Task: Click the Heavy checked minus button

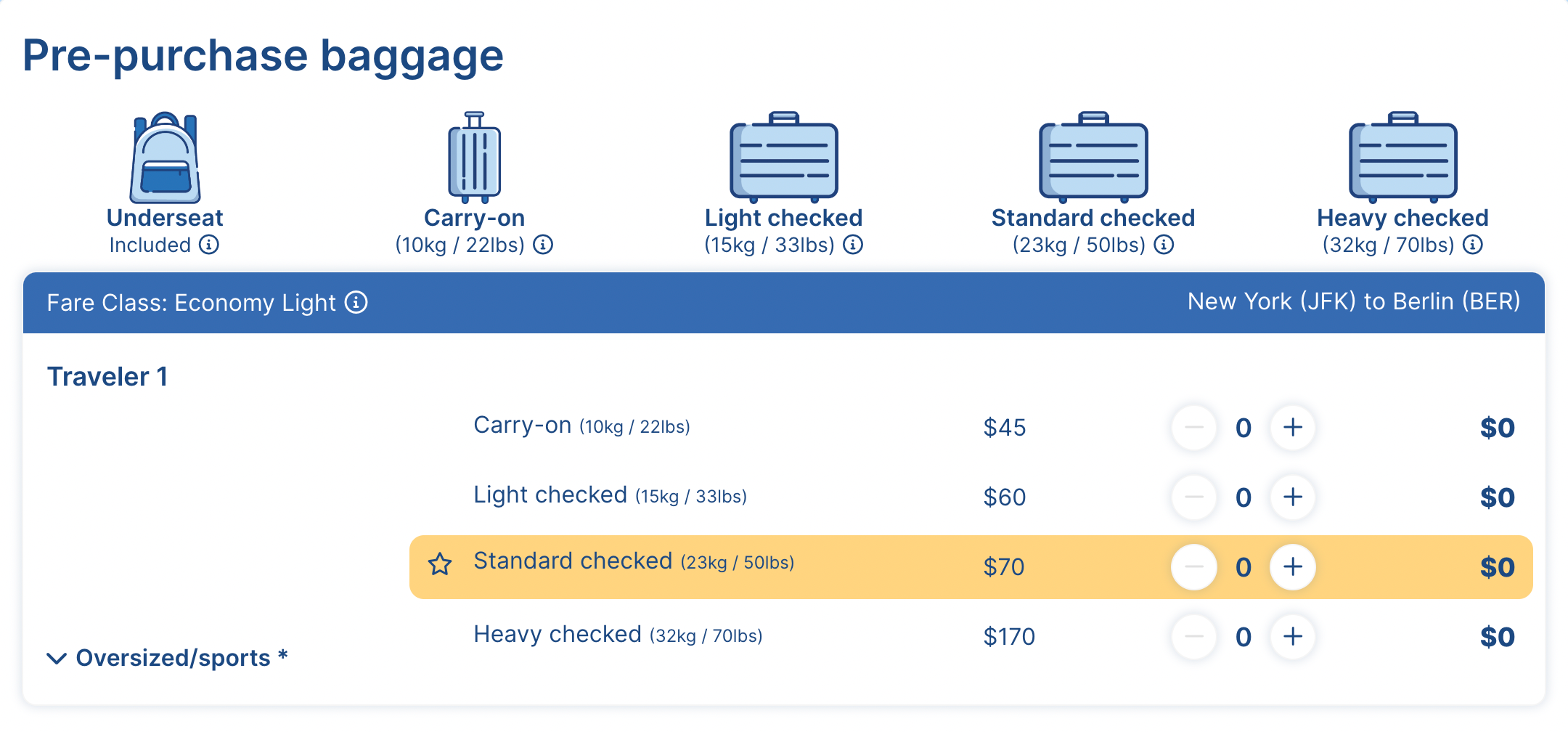Action: coord(1194,637)
